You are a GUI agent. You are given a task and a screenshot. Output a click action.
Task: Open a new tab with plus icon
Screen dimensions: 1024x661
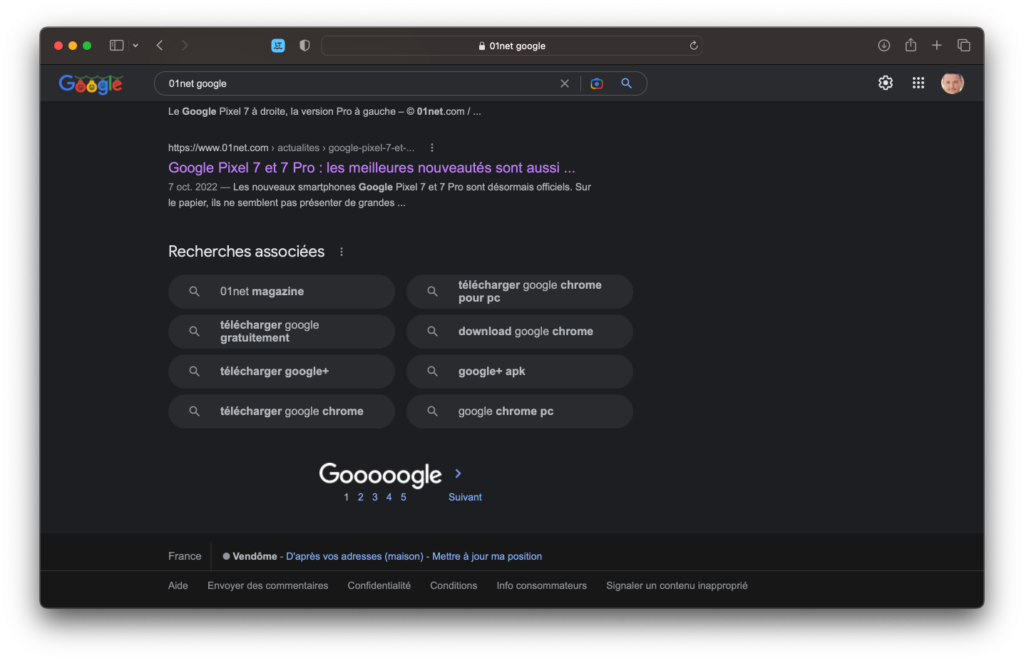click(x=936, y=45)
